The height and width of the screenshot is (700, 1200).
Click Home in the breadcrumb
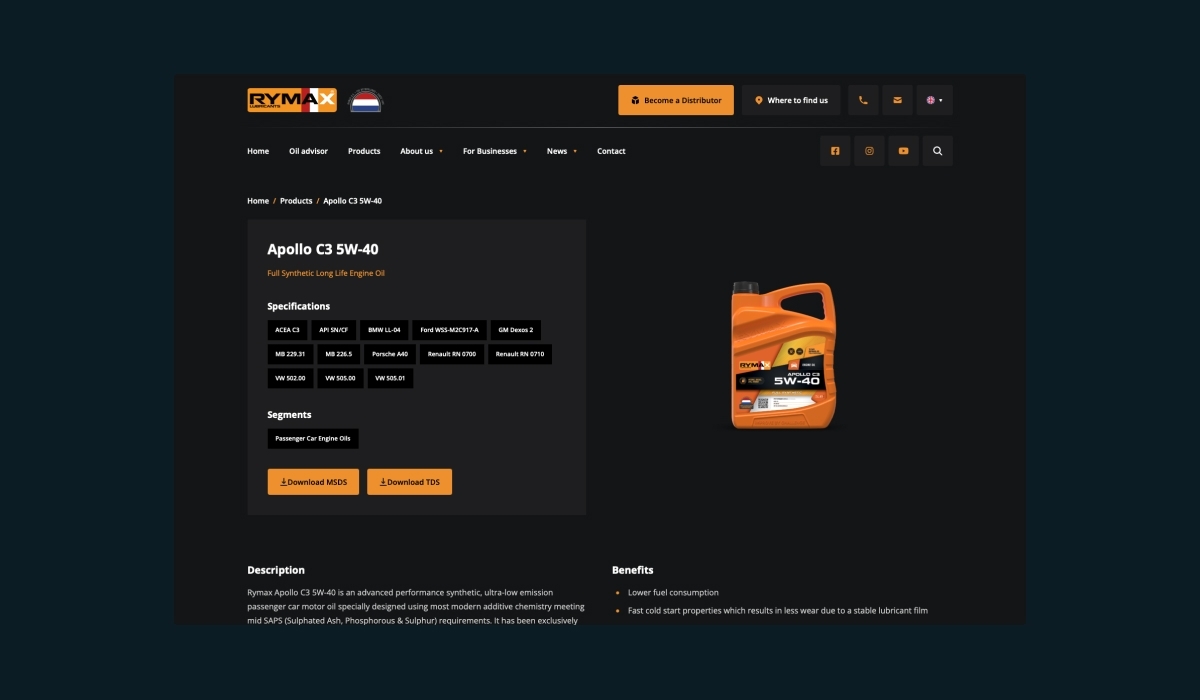258,201
